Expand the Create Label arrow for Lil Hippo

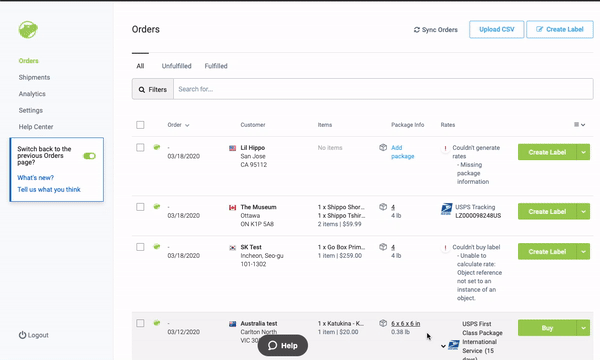coord(583,152)
